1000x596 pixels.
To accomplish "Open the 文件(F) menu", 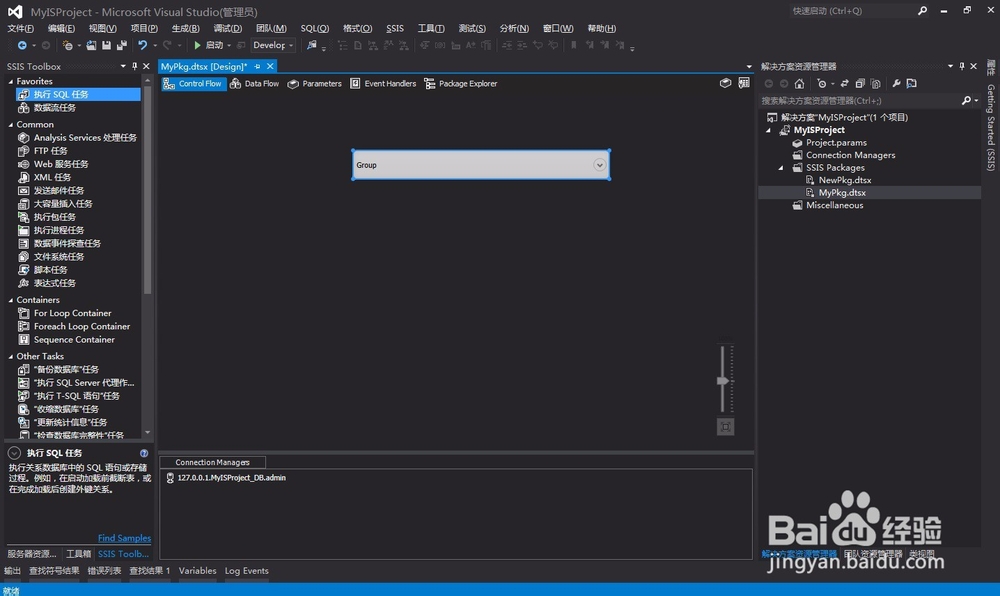I will (x=20, y=29).
